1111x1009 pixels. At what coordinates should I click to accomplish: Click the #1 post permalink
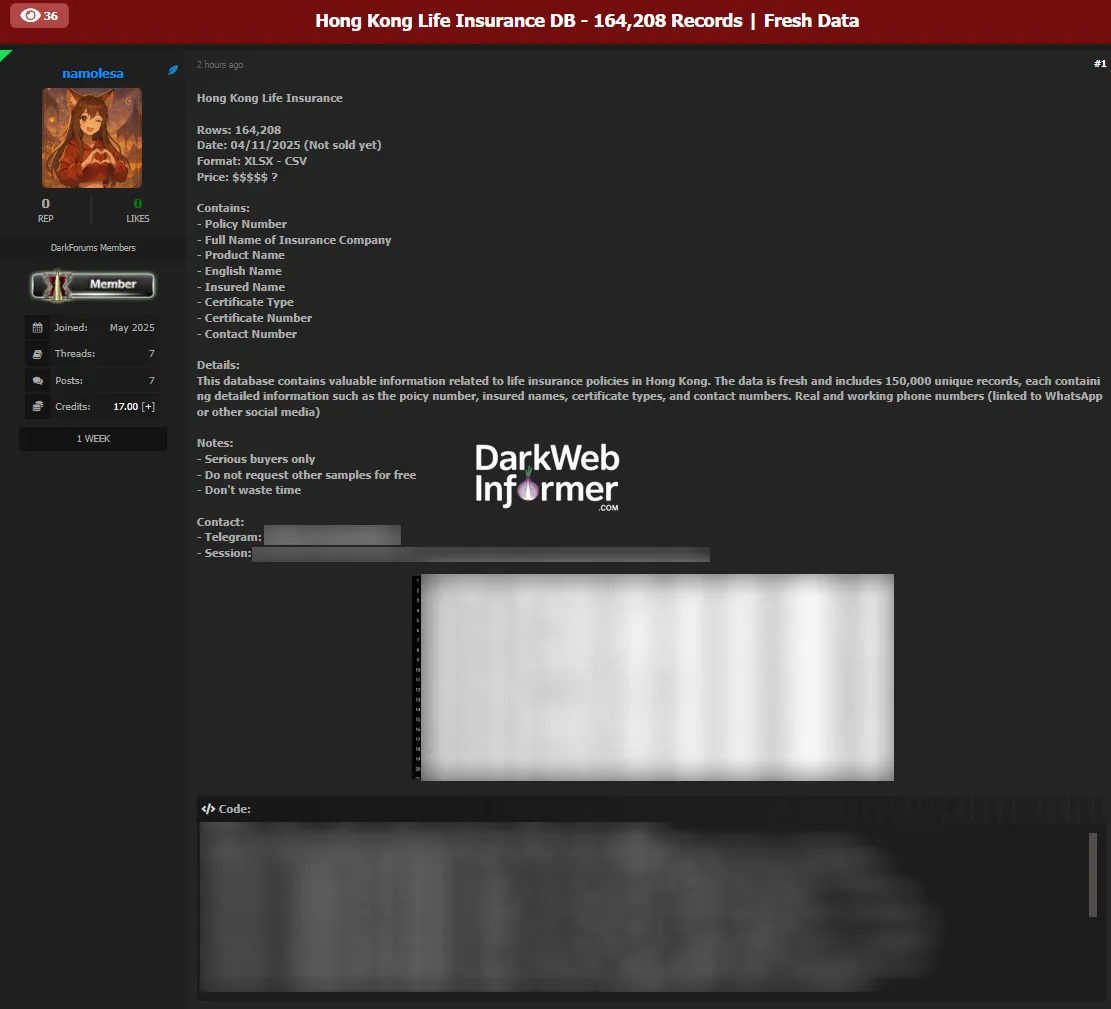(x=1098, y=62)
